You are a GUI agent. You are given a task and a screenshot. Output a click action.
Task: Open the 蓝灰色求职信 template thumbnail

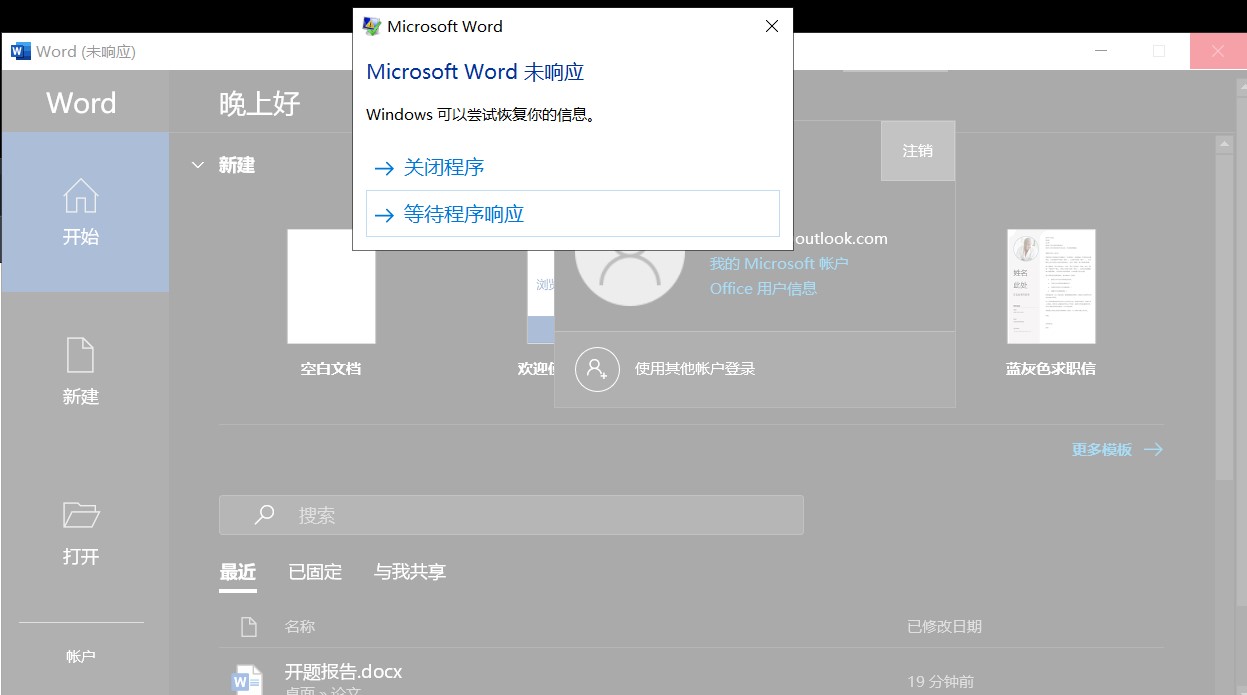pos(1051,286)
